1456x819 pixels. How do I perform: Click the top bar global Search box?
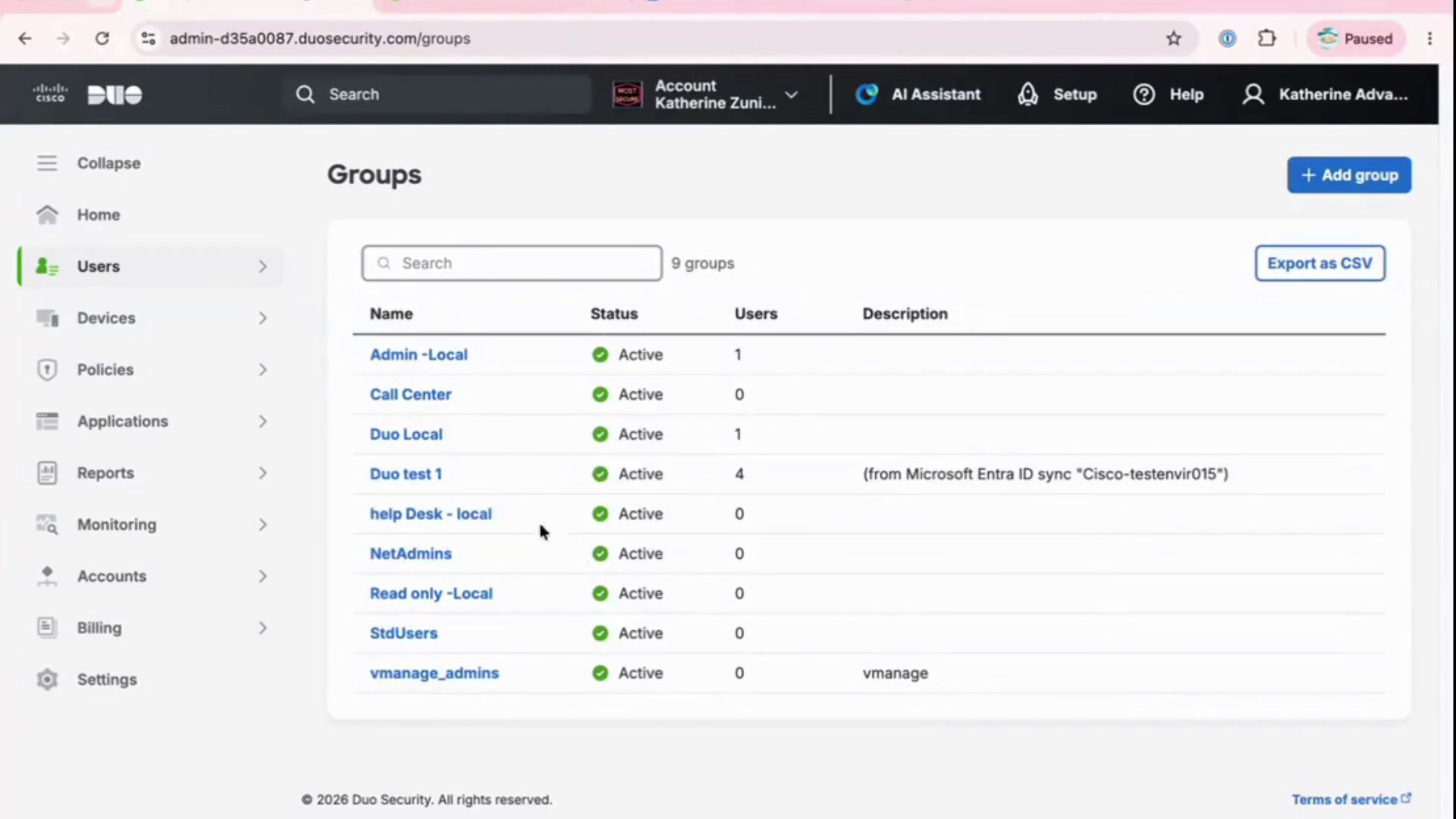click(438, 94)
